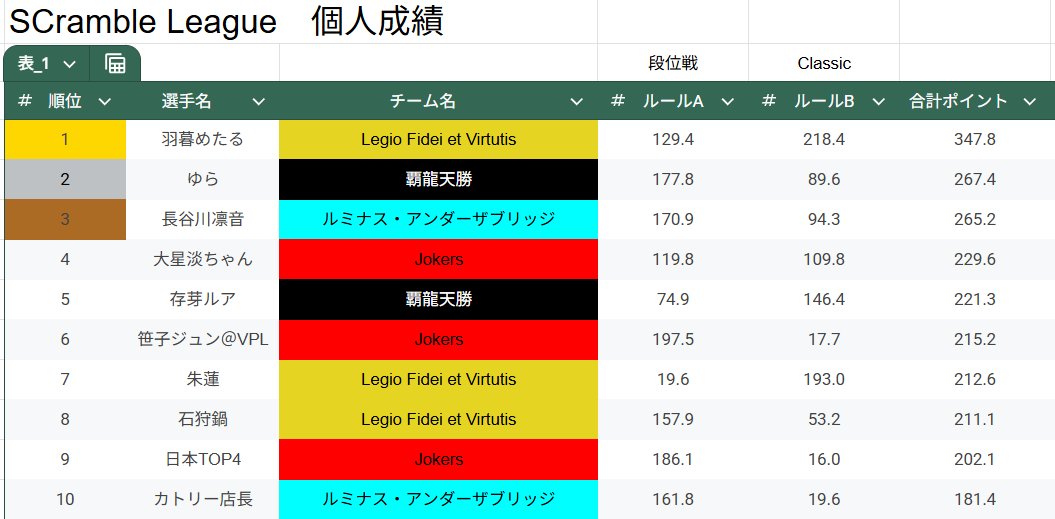Select ルミナス・アンダーザブリッジ cell in カトリー店長 row
Viewport: 1055px width, 519px height.
click(439, 499)
